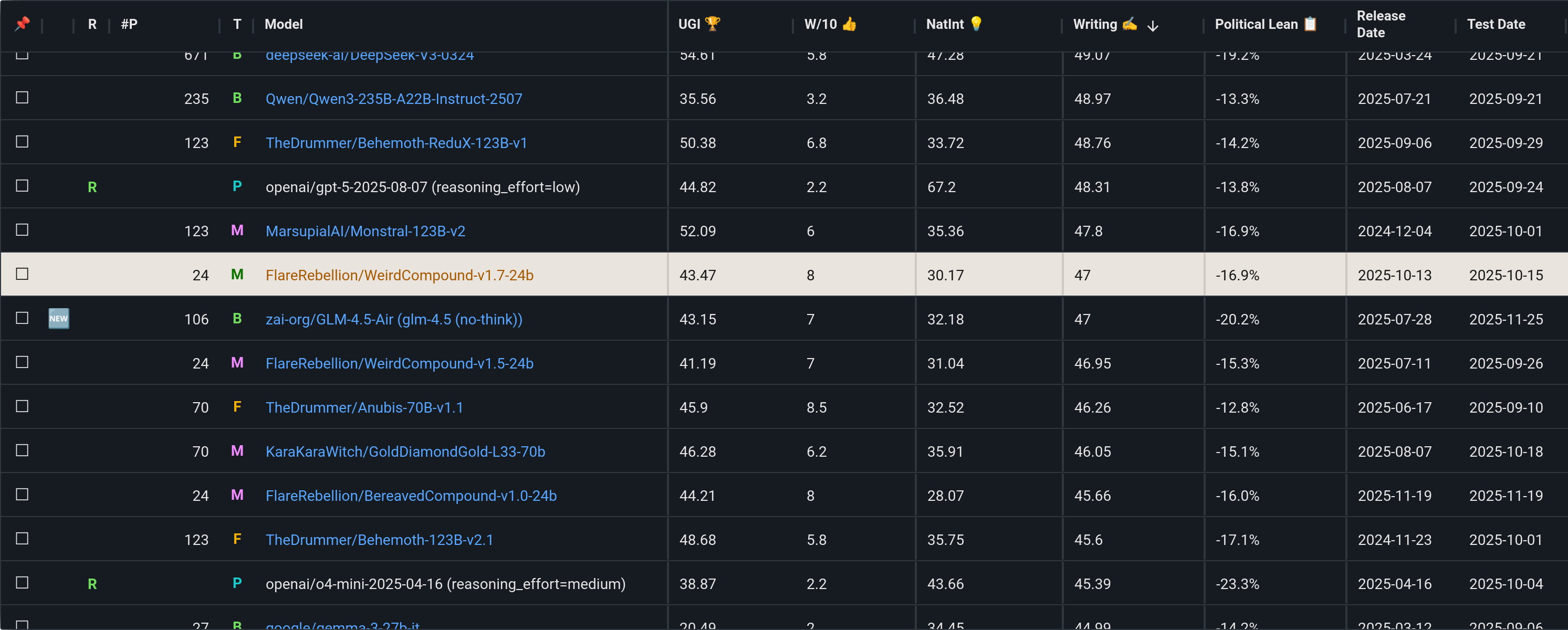Click the clipboard icon beside Political Lean

click(1310, 24)
